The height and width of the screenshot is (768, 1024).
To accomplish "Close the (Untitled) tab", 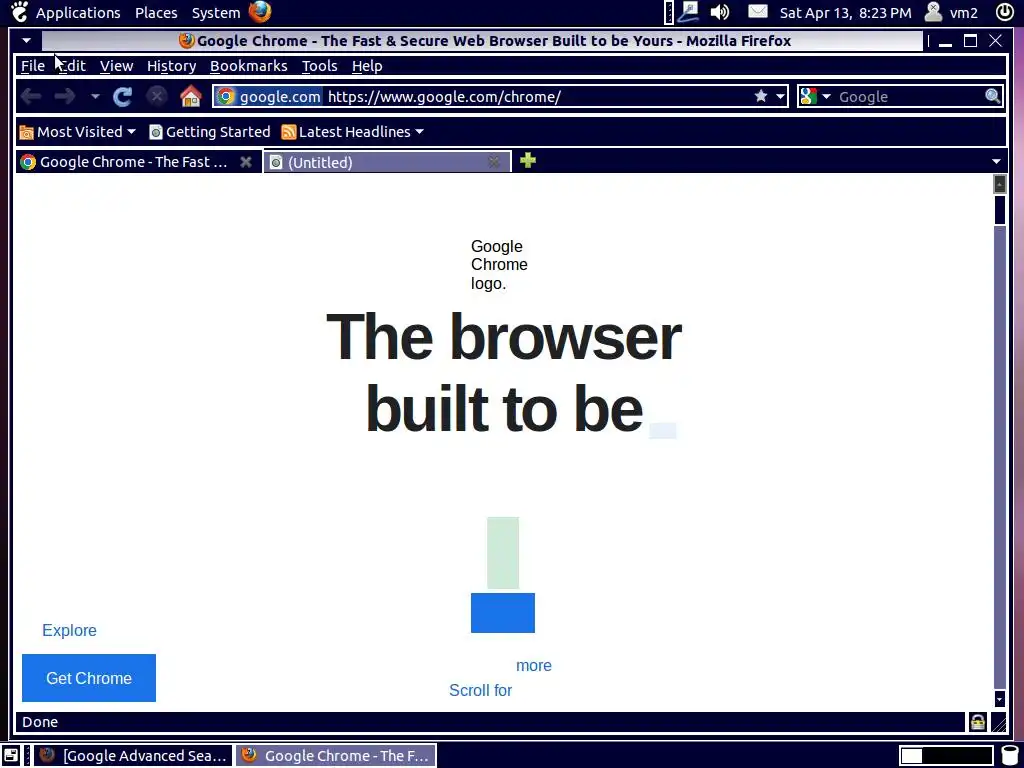I will (x=494, y=162).
